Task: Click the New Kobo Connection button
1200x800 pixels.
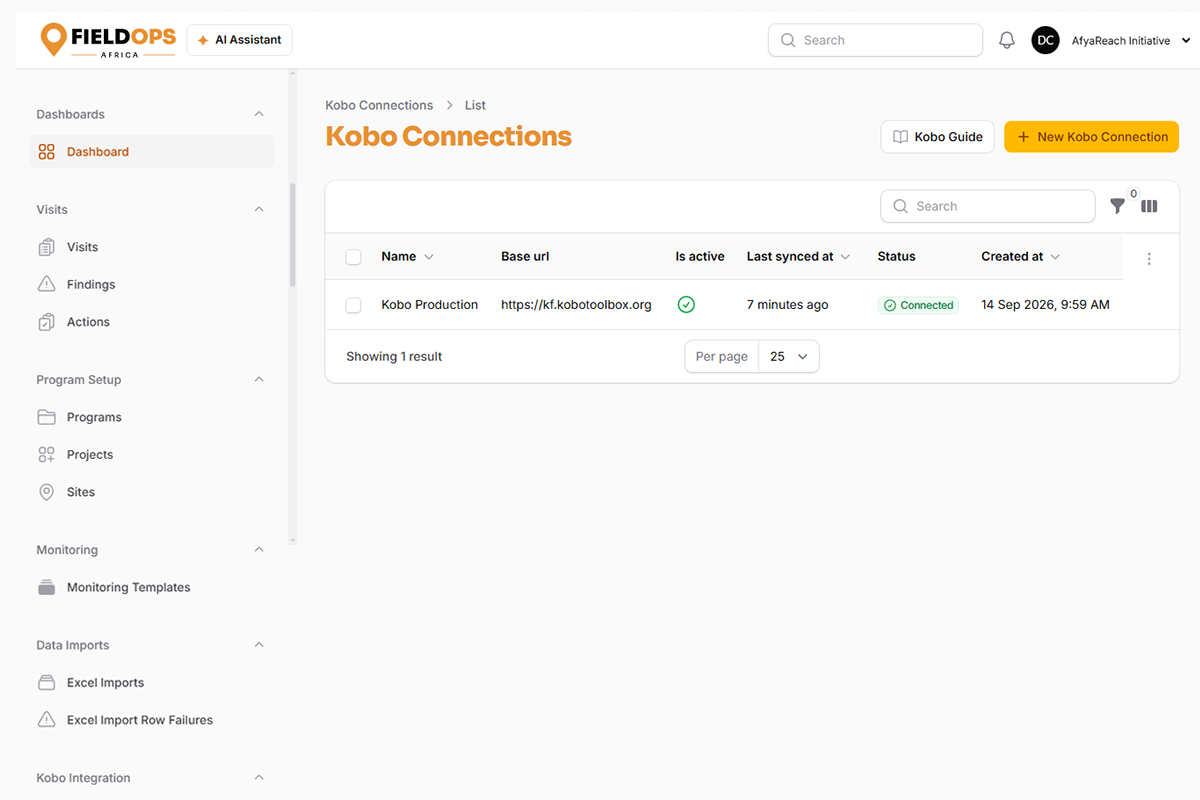Action: tap(1092, 137)
